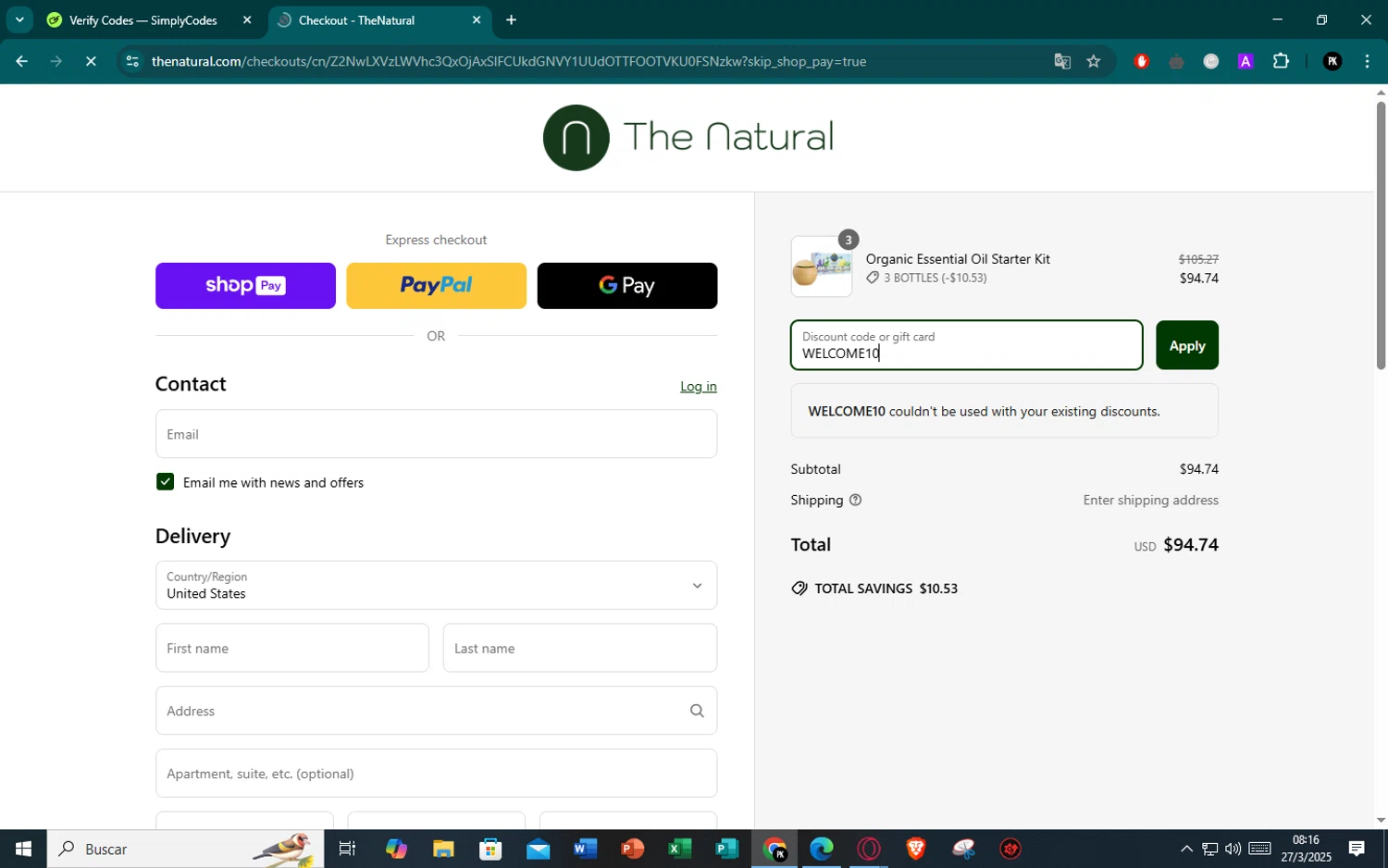Screen dimensions: 1388x868
Task: Translate this page icon
Action: [x=1062, y=62]
